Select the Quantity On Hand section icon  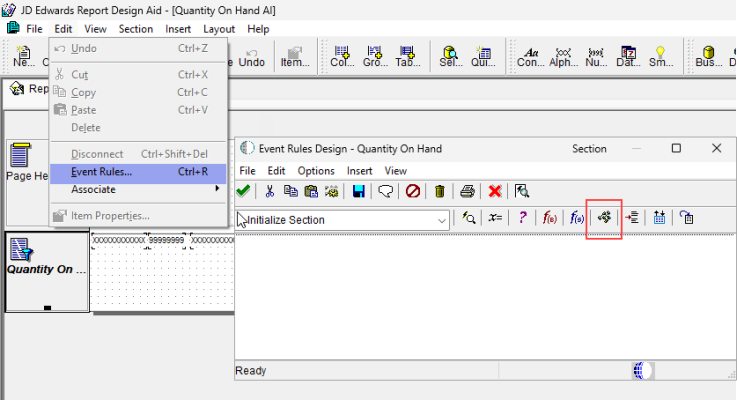point(22,249)
